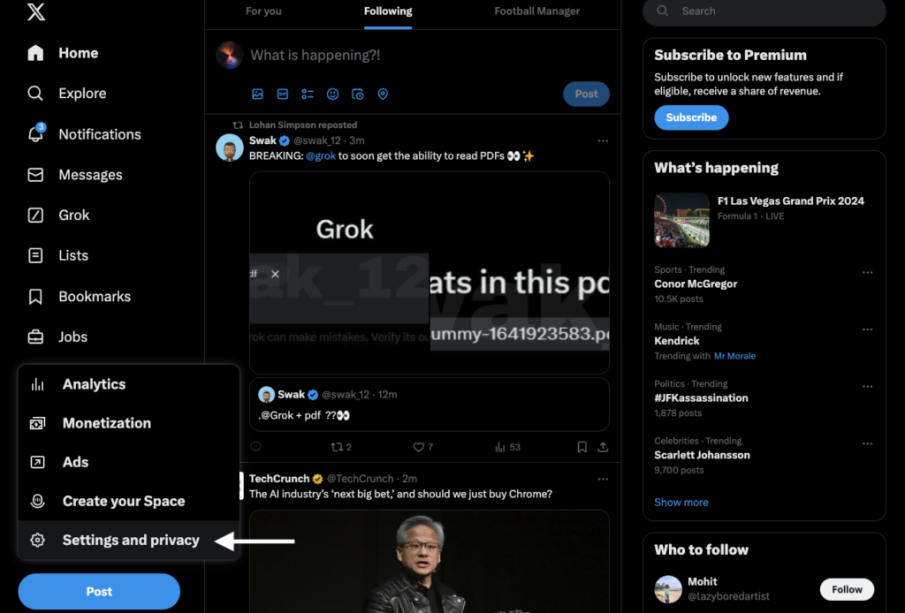This screenshot has width=905, height=613.
Task: Open more options for Conor McGregor trend
Action: [867, 272]
